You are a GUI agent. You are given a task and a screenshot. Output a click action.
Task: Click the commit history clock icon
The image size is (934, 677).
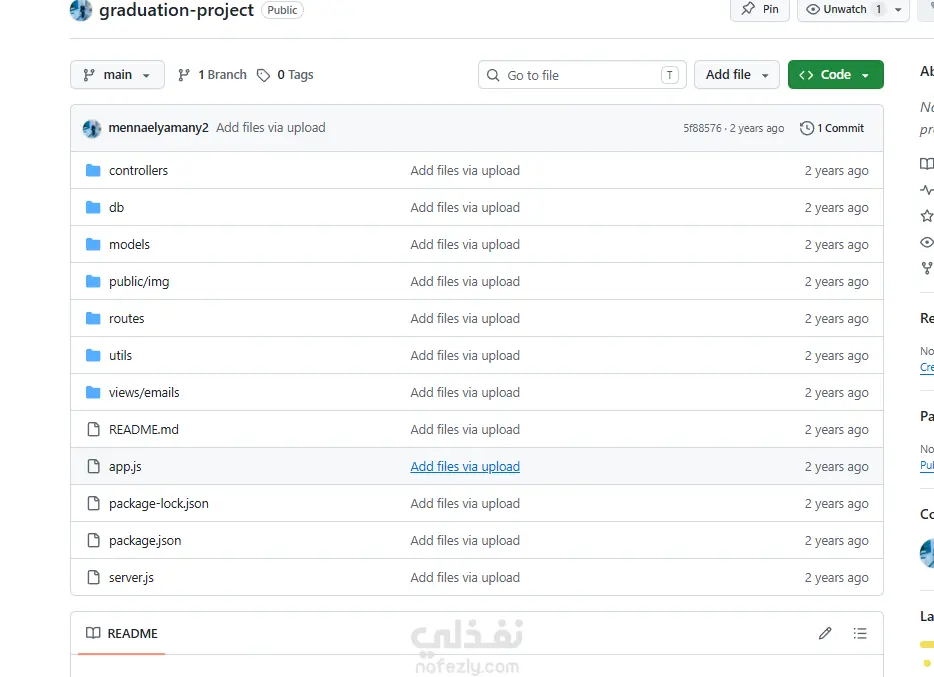click(807, 128)
